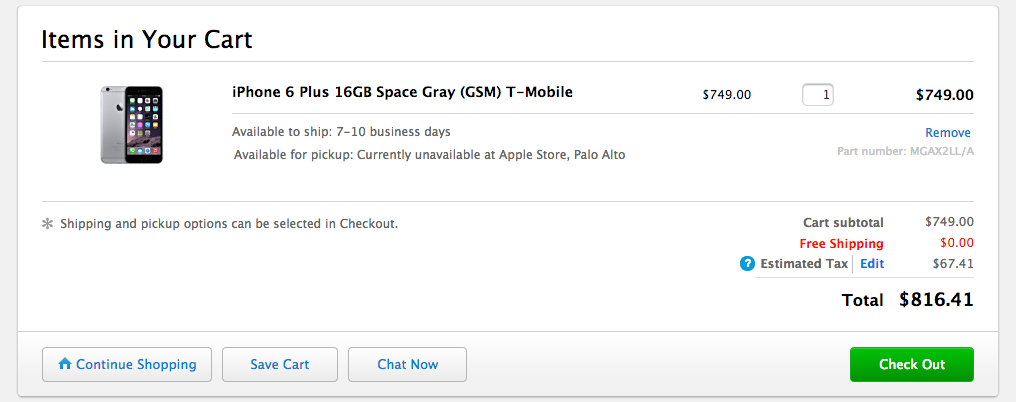Click the 7-10 business days shipping line
The image size is (1016, 402).
tap(341, 132)
